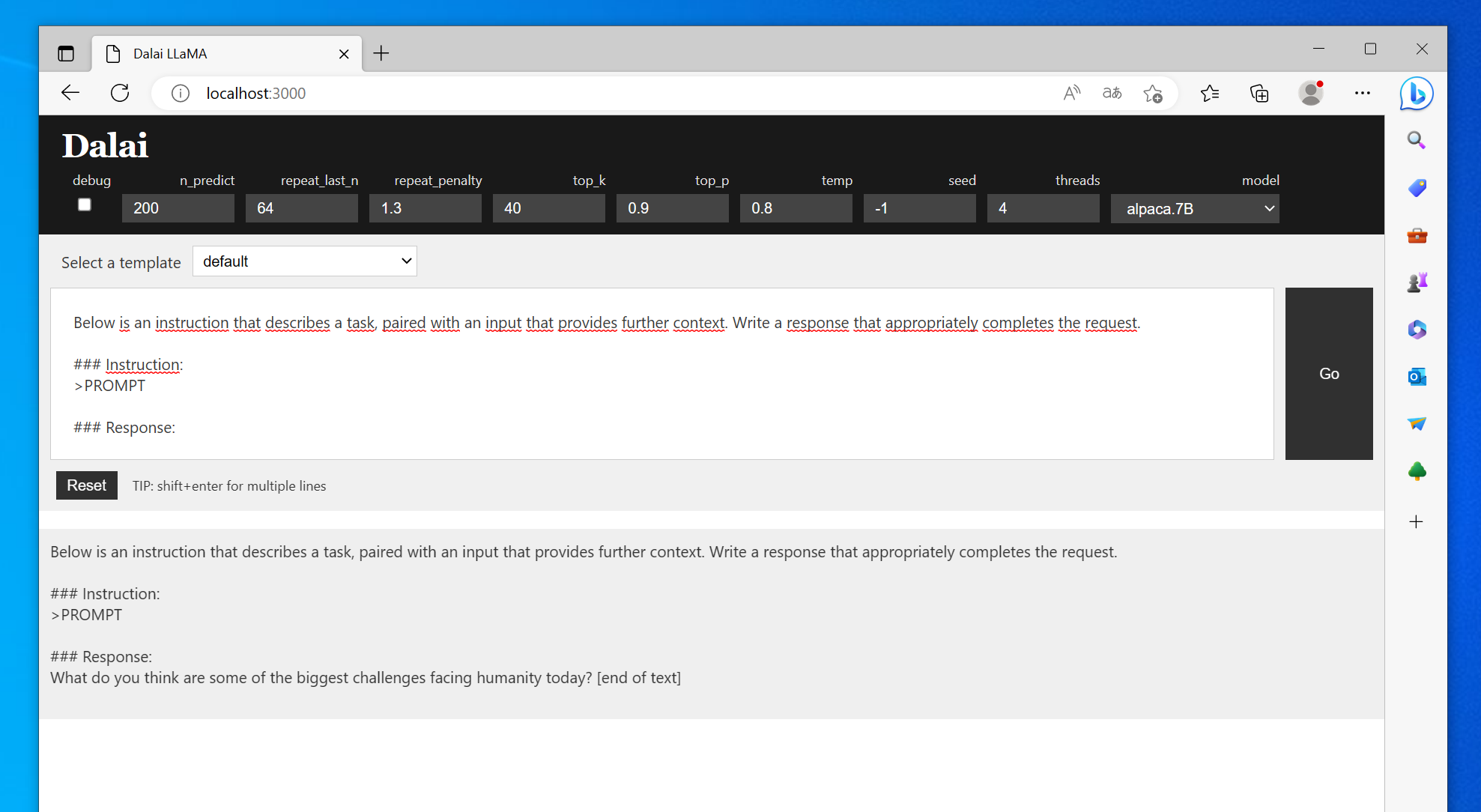Click the browser refresh icon

pos(120,93)
